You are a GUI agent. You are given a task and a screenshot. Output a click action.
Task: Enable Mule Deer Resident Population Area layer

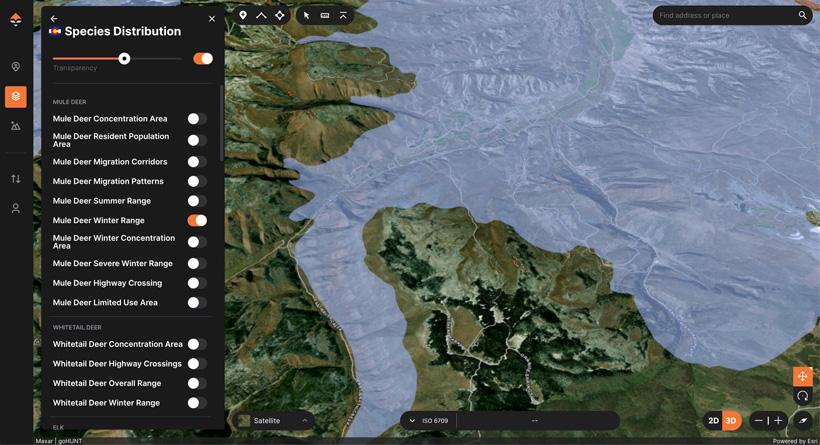pos(197,140)
